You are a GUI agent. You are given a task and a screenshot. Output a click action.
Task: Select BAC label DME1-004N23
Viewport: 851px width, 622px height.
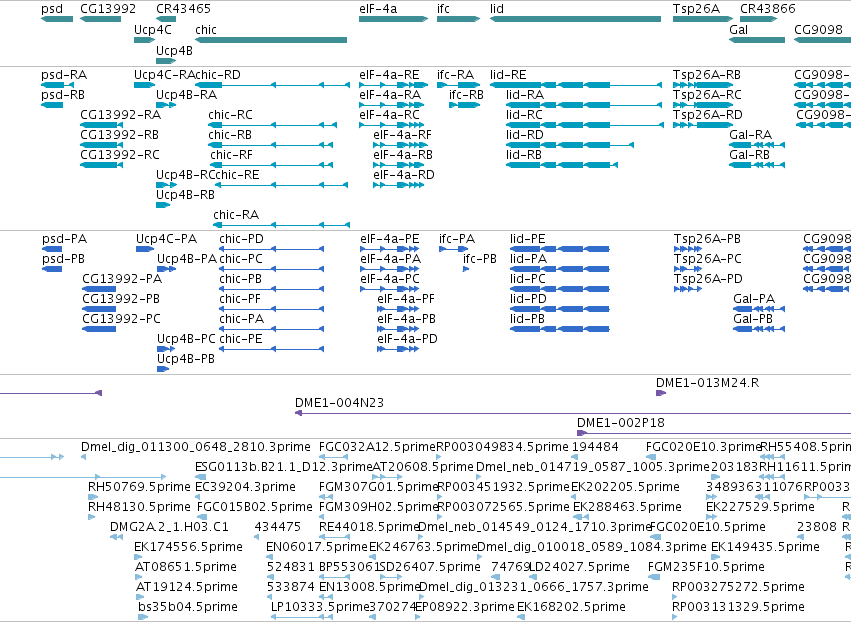(339, 403)
